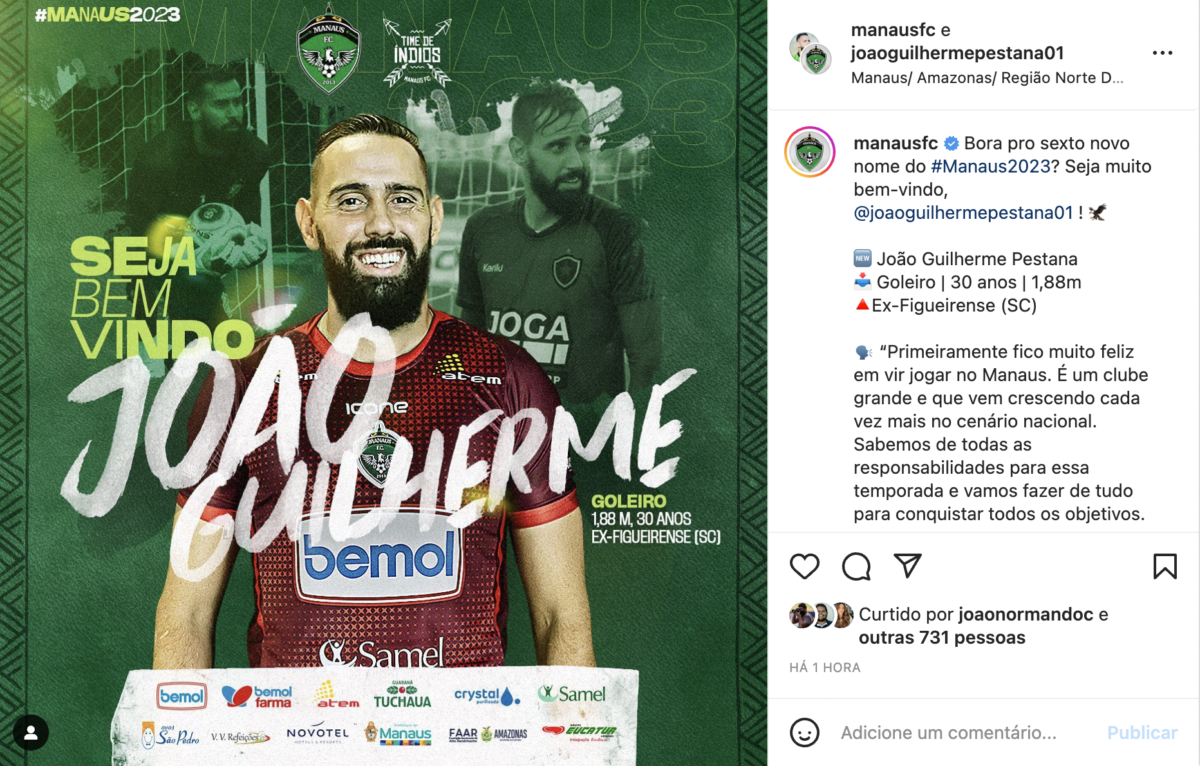Click the Publicar button
This screenshot has height=766, width=1200.
click(1142, 733)
